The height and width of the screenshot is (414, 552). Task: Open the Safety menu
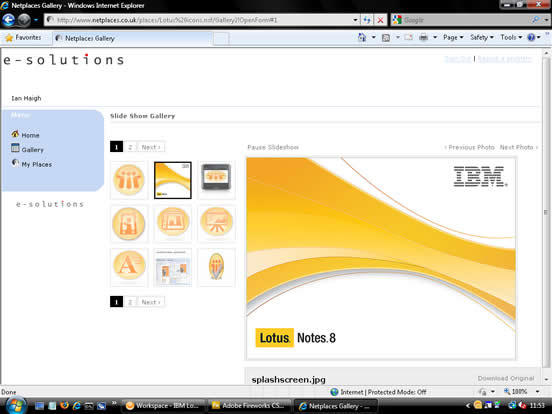(482, 37)
